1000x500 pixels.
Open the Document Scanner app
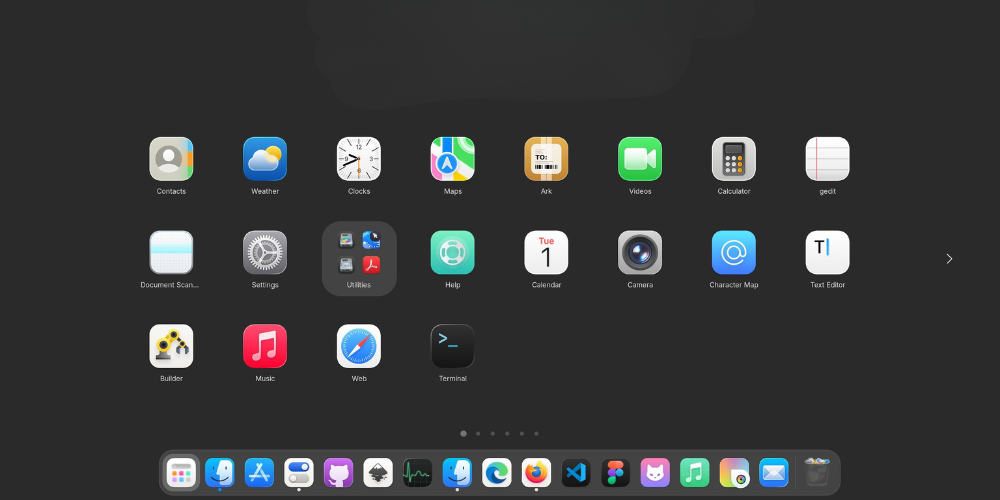(x=171, y=253)
